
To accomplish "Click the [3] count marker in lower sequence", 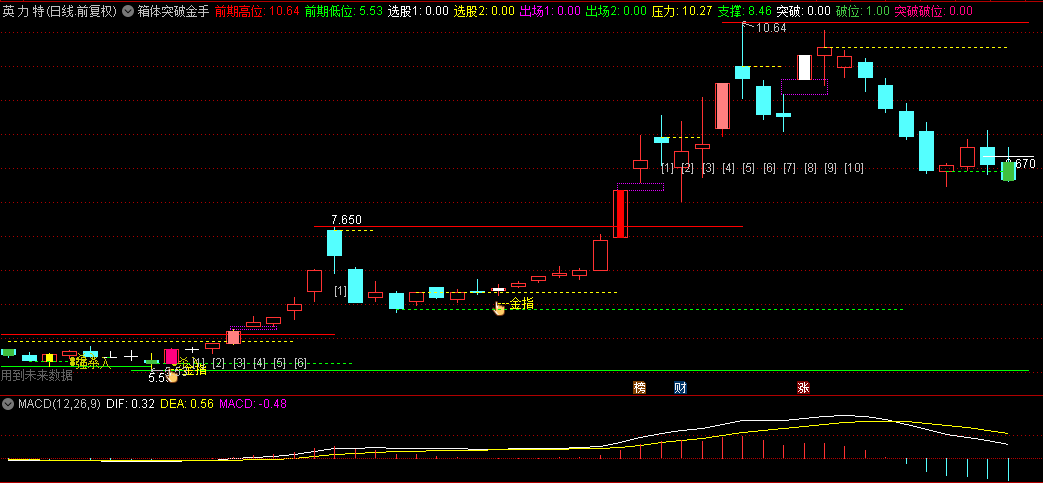I will pos(239,363).
